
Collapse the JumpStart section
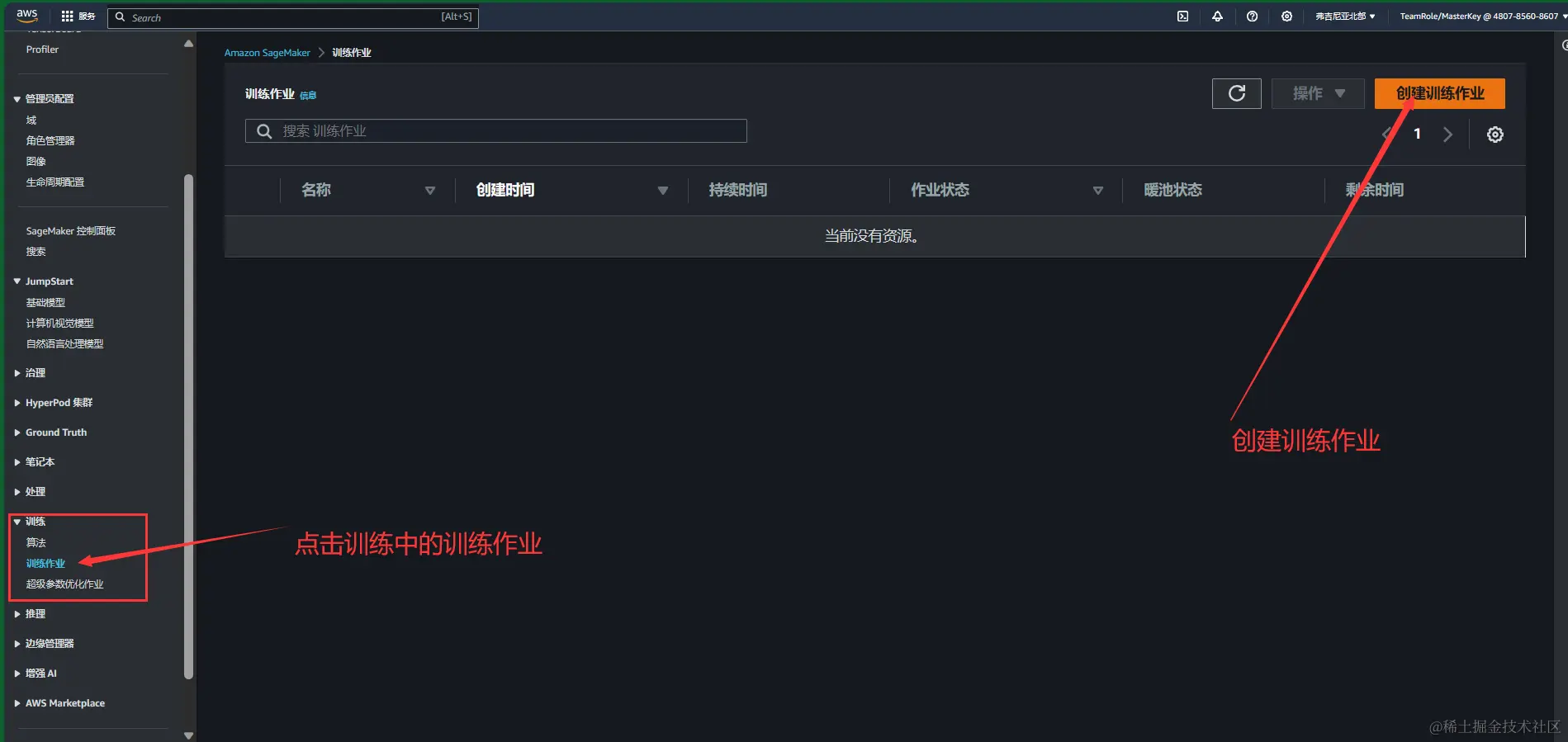pos(17,281)
